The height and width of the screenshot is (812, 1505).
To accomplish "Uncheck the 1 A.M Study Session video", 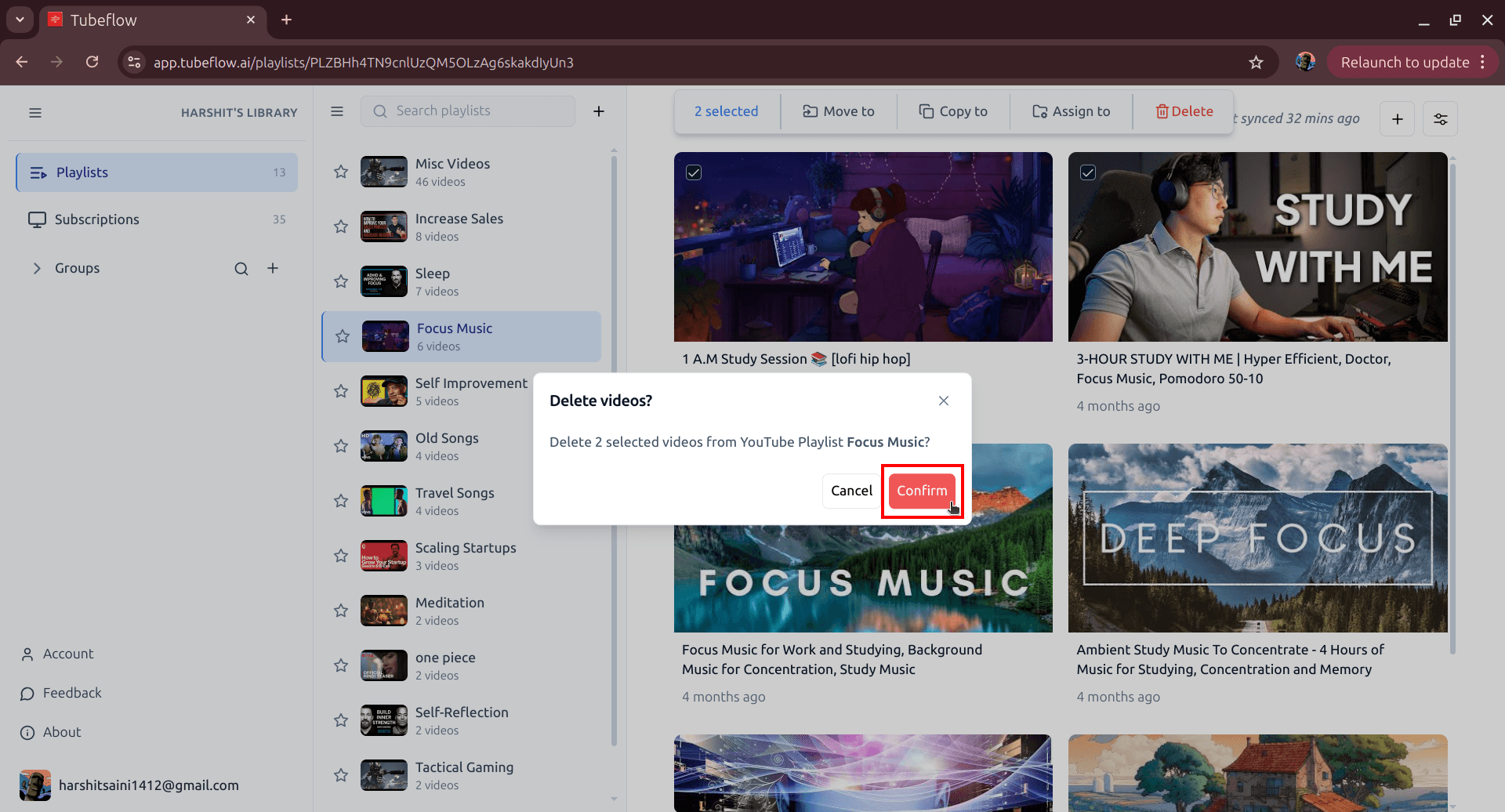I will click(694, 172).
